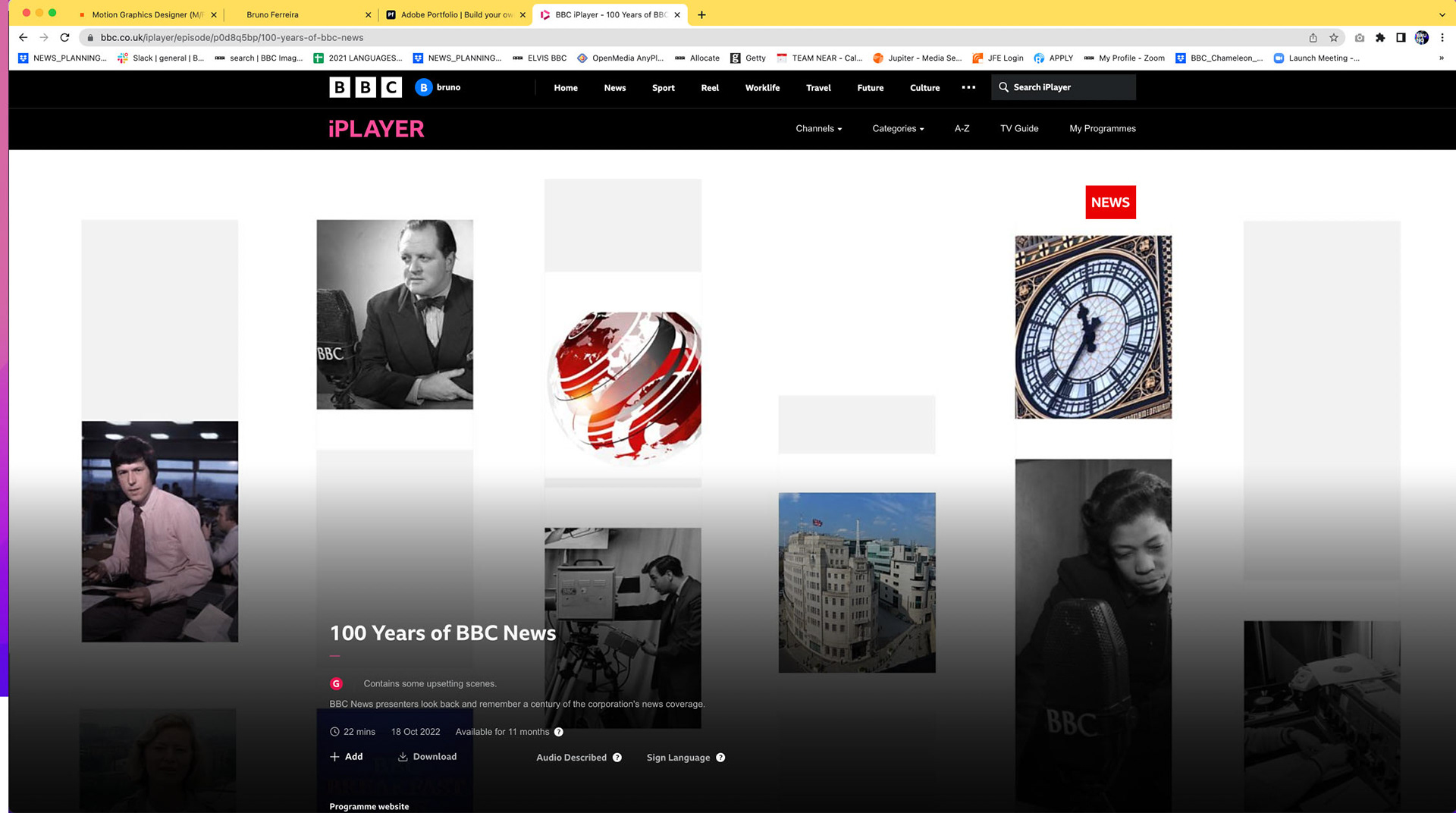Screen dimensions: 1456x813
Task: Open the Reel section
Action: pos(710,88)
